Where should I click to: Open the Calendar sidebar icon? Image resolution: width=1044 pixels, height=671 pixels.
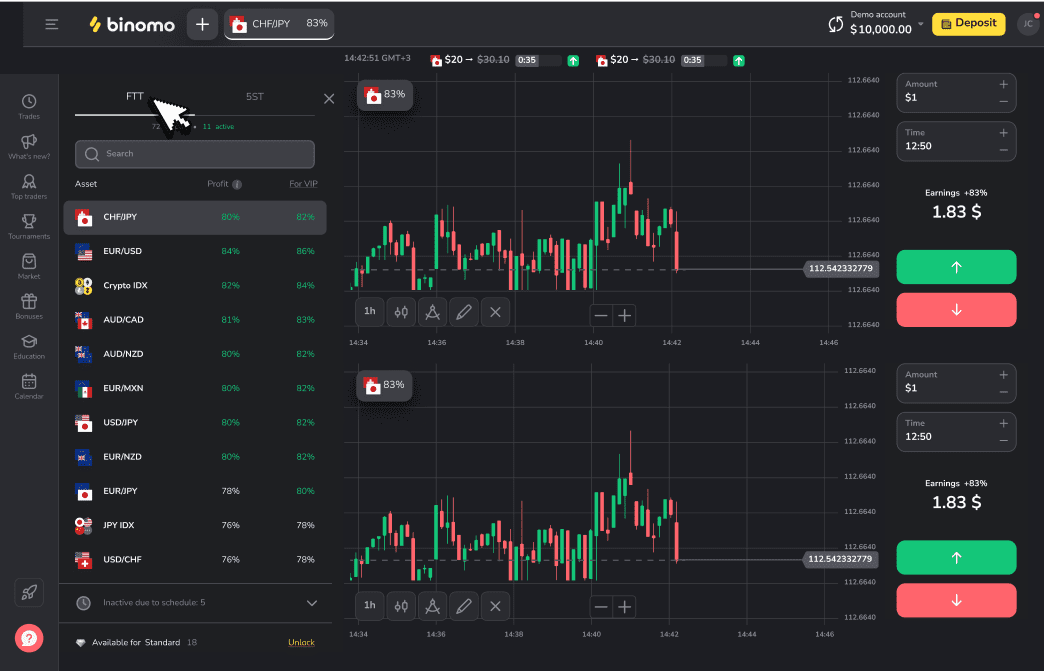[x=29, y=382]
